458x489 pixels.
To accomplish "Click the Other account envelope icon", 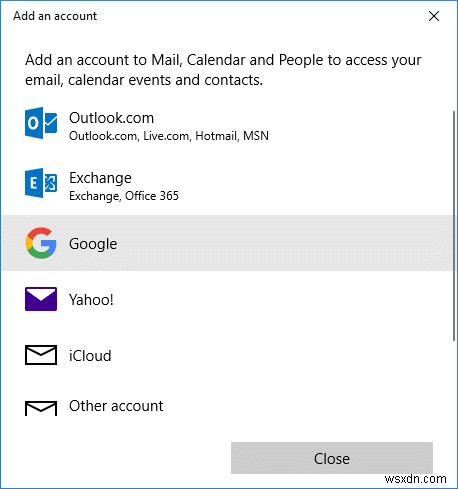I will 41,408.
